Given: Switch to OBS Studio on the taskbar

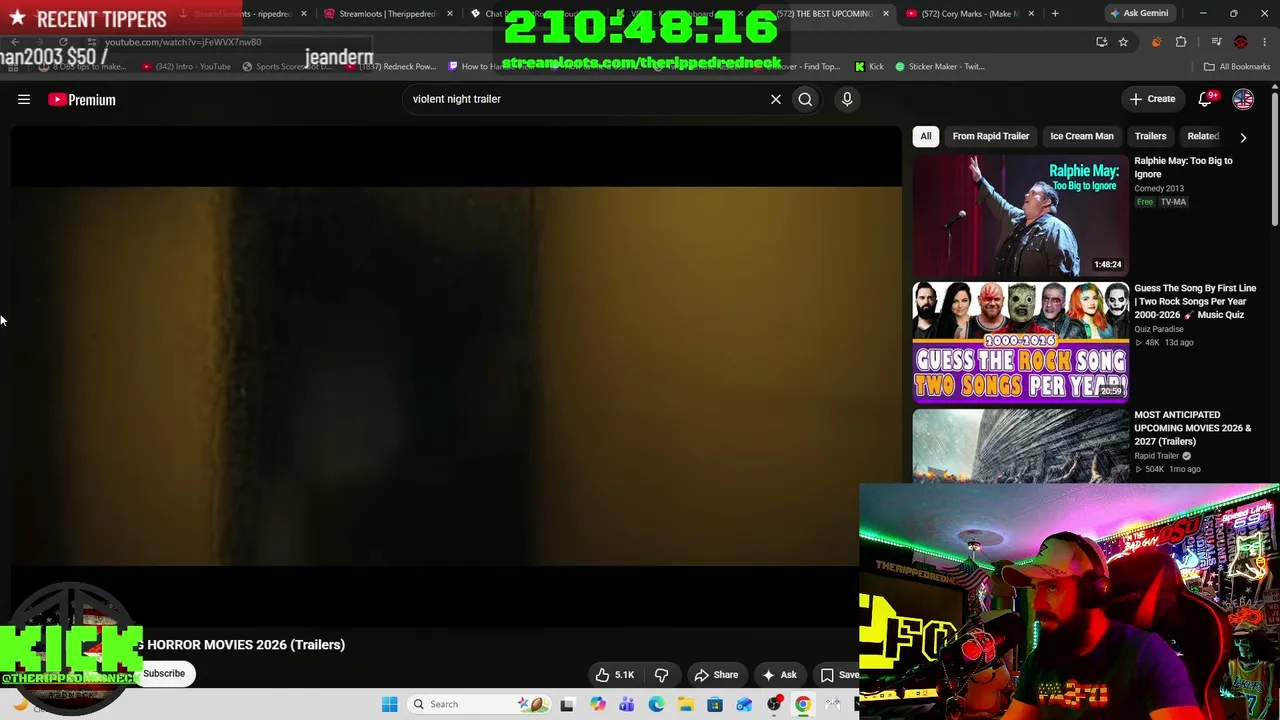Looking at the screenshot, I should pos(774,704).
